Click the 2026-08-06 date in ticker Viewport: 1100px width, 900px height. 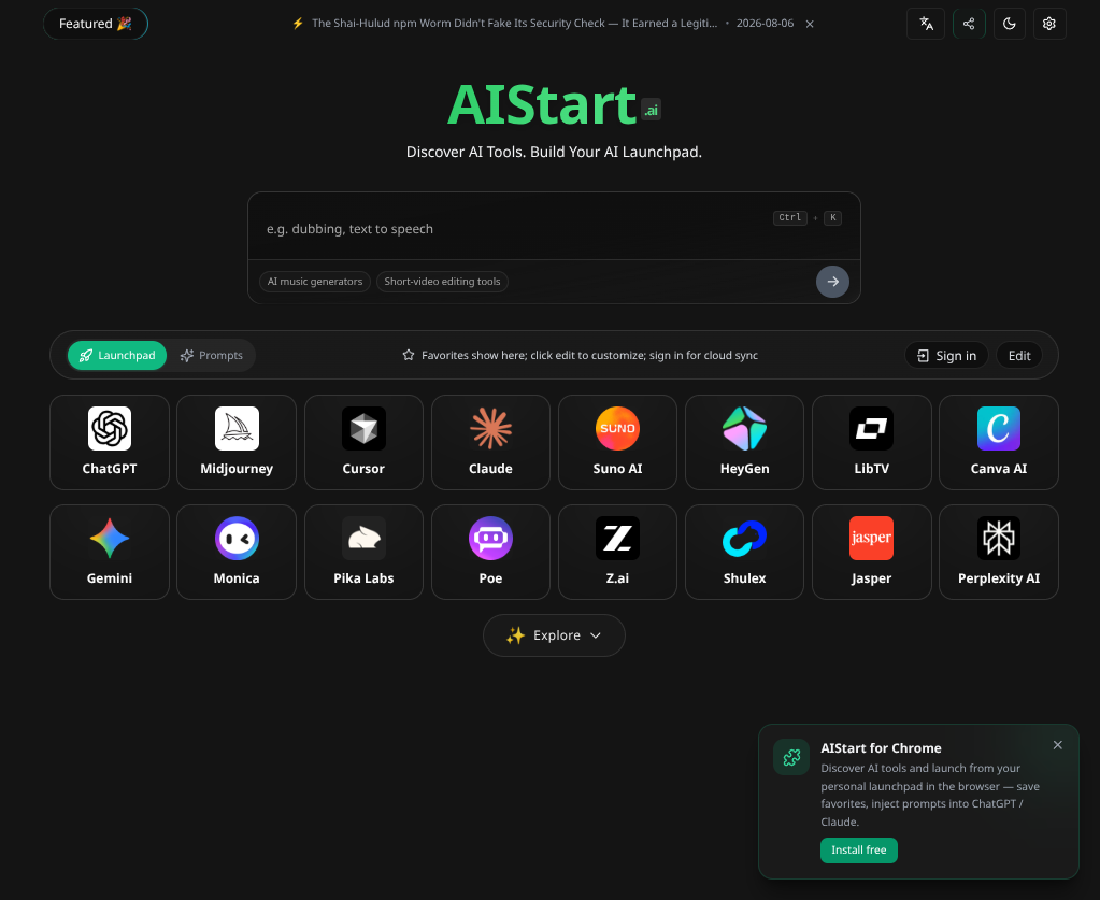coord(765,23)
